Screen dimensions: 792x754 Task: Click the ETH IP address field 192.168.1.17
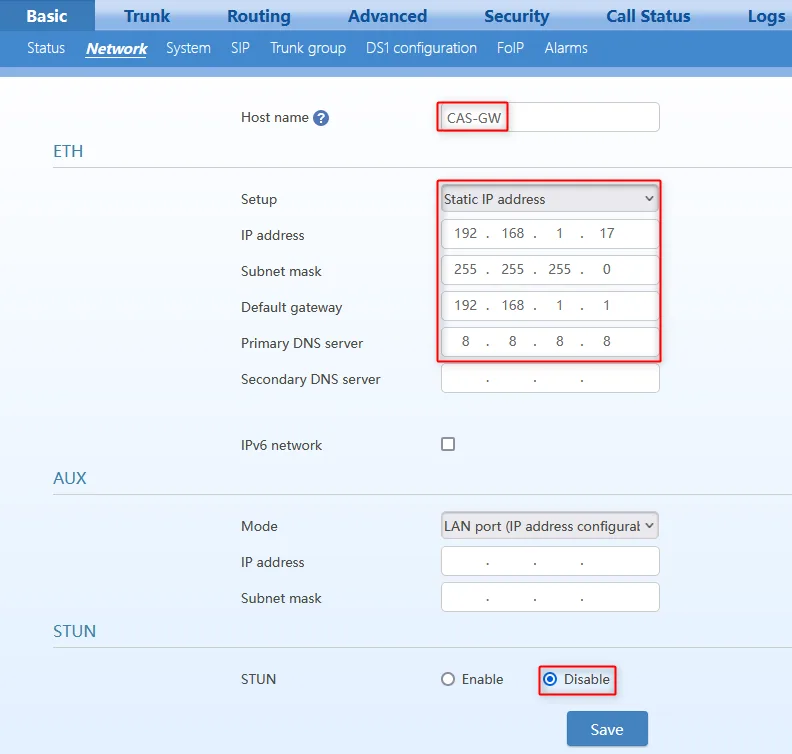pos(550,234)
